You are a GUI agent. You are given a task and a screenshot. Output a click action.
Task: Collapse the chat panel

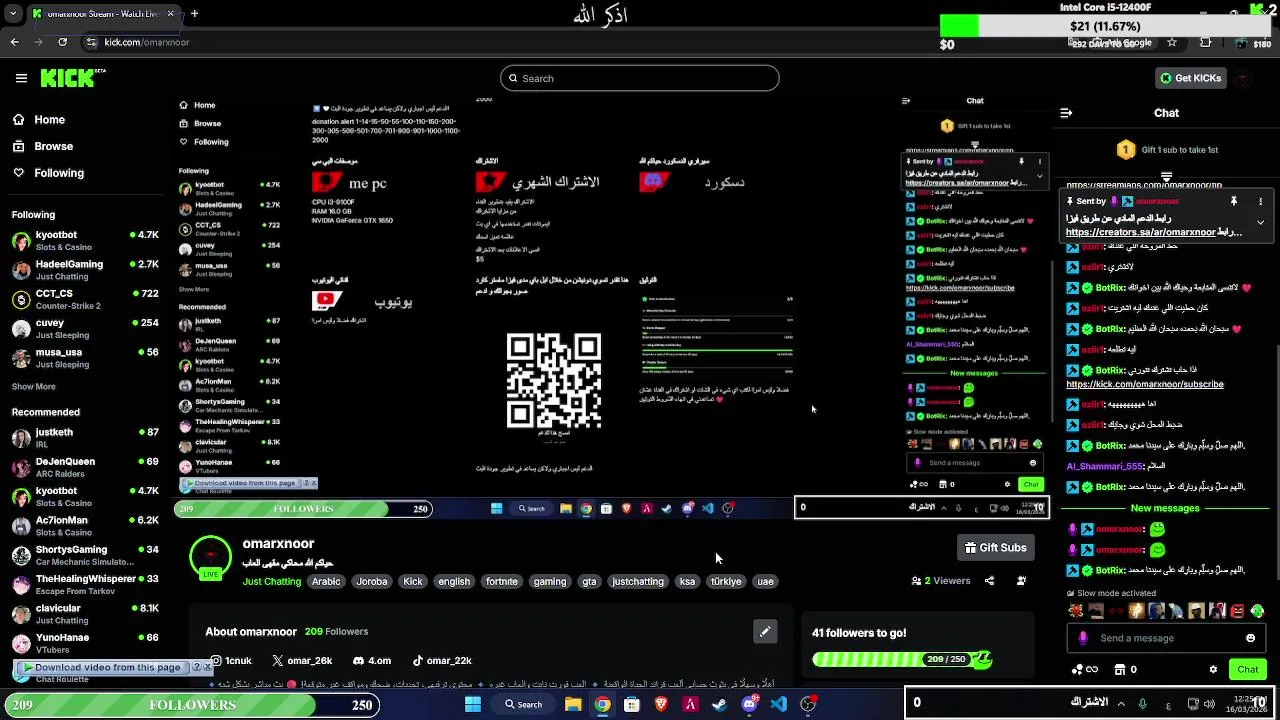click(x=1066, y=113)
